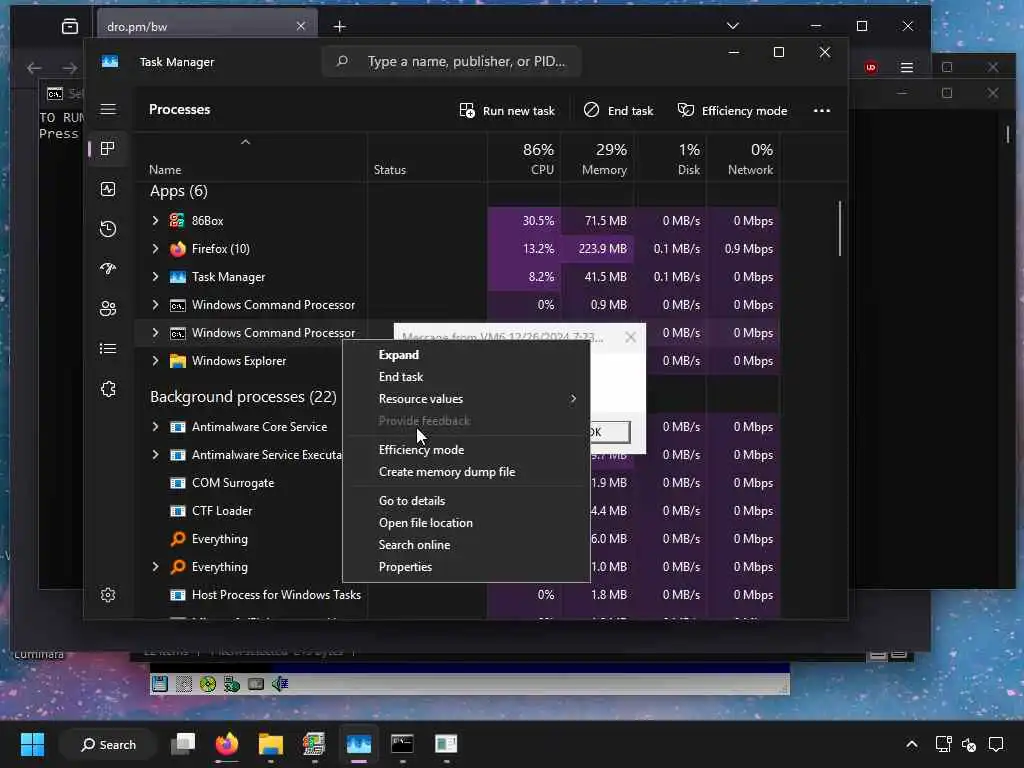Image resolution: width=1024 pixels, height=768 pixels.
Task: Open the browser hamburger menu behind Task Manager
Action: [x=906, y=67]
